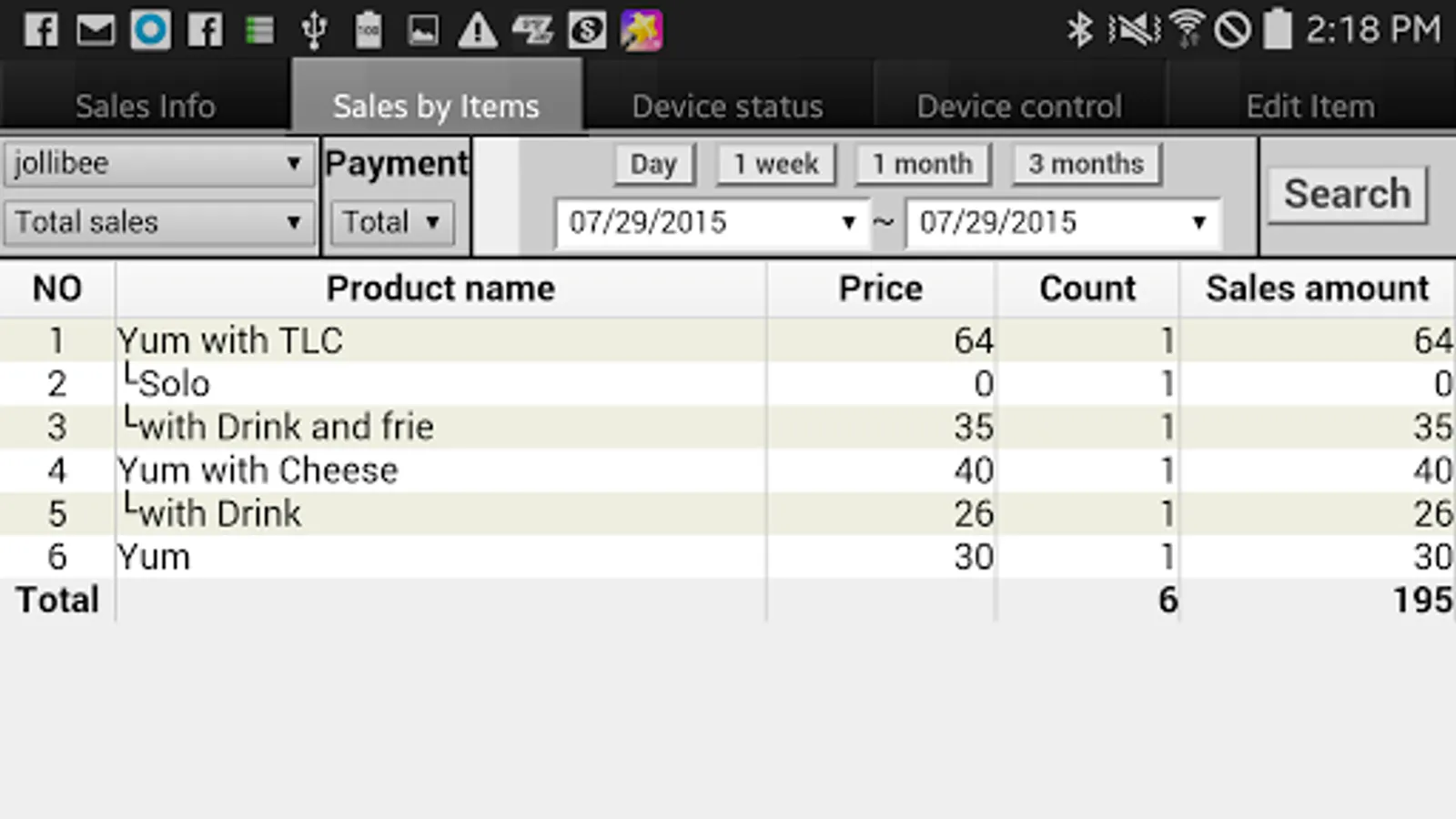Switch to the Device status tab
Image resolution: width=1456 pixels, height=819 pixels.
[x=727, y=104]
